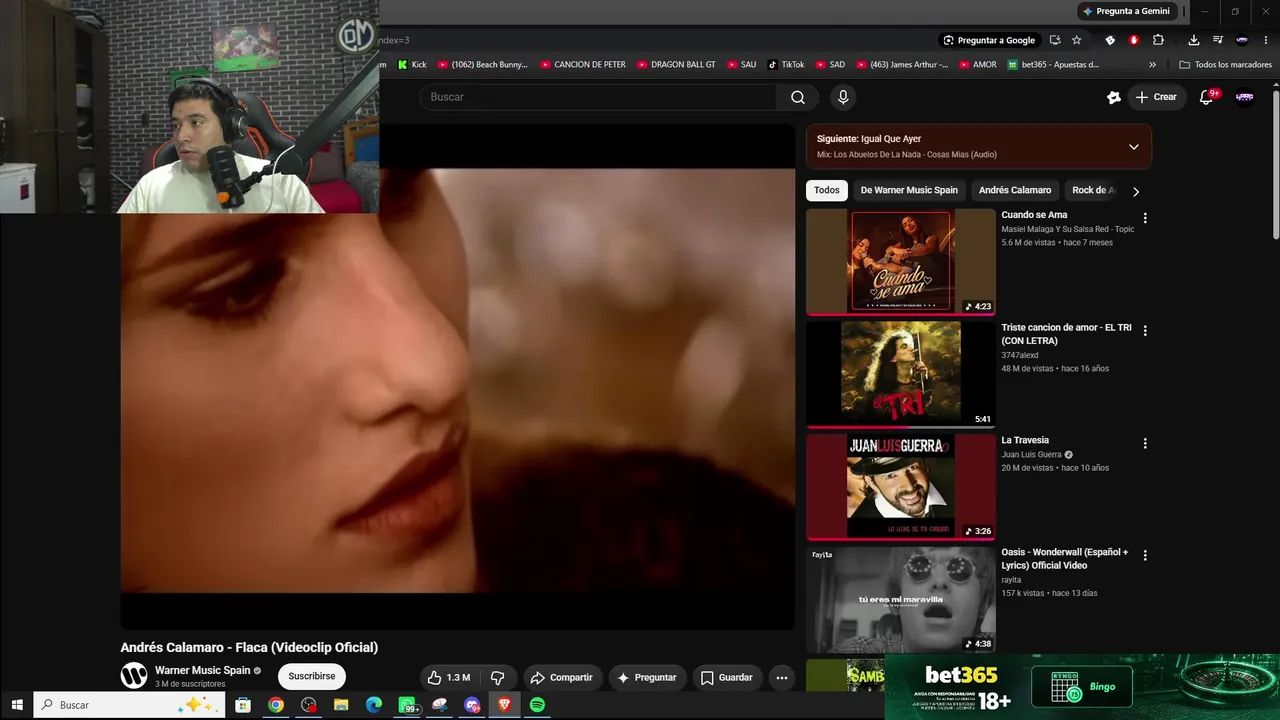1280x720 pixels.
Task: Open Microsoft Edge from the taskbar
Action: 374,705
